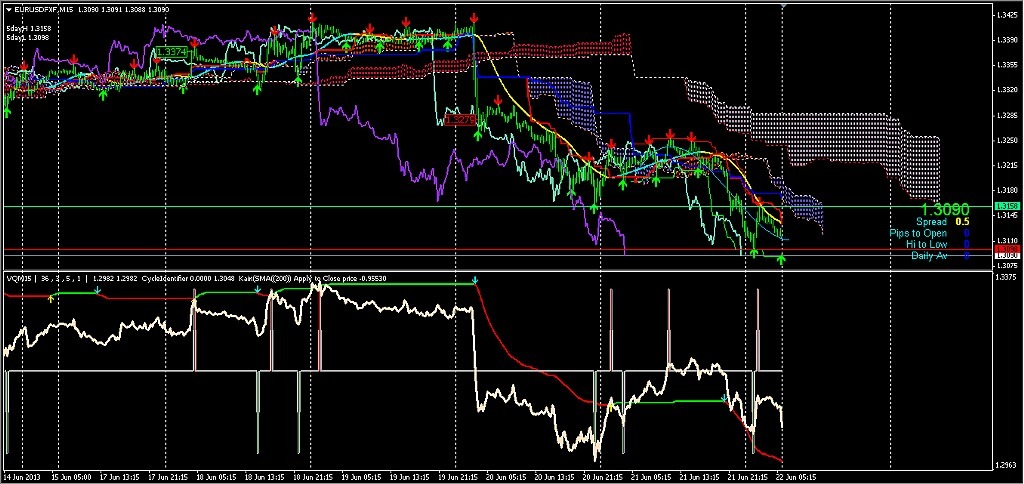Click the 1.3215 price scale label
Viewport: 1024px width, 484px height.
1006,165
